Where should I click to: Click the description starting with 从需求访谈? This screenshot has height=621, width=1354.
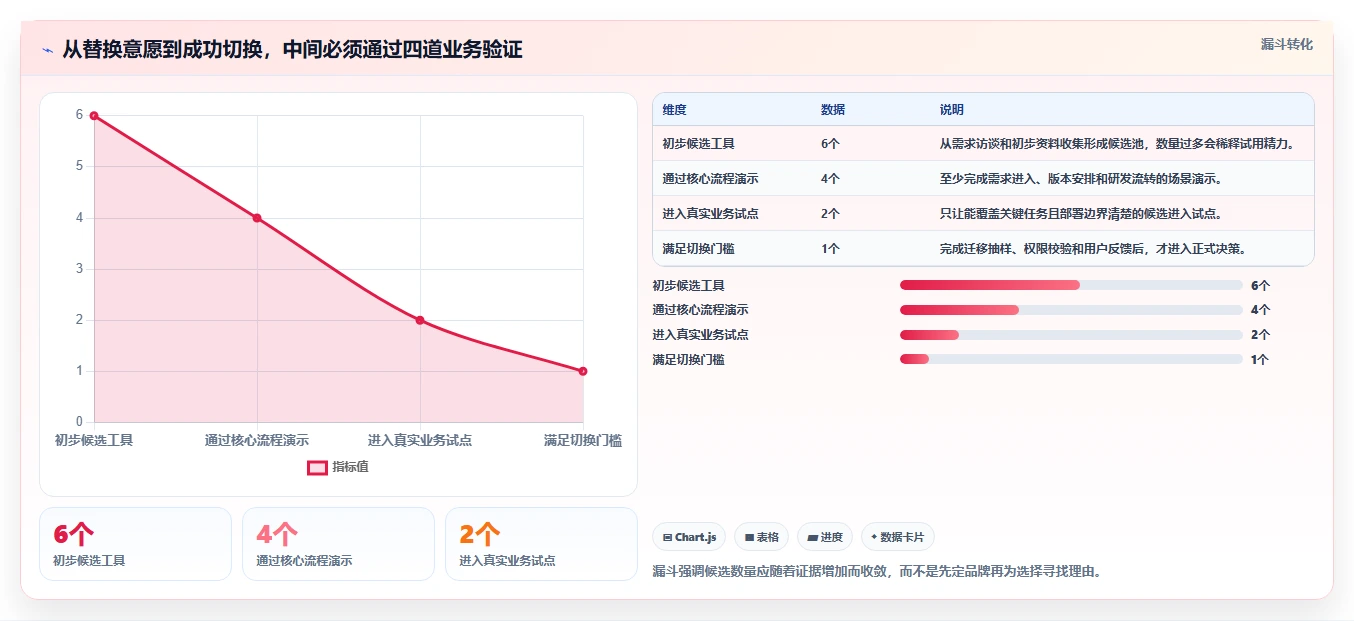(1117, 144)
